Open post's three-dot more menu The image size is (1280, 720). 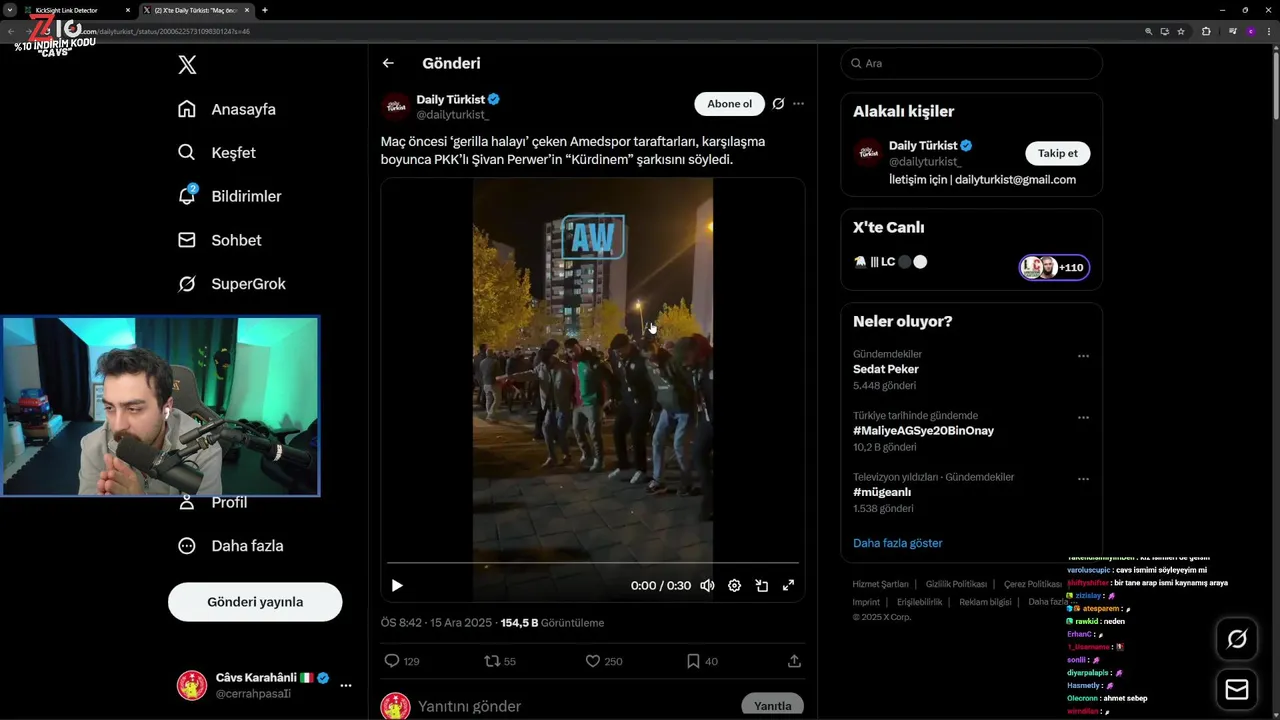(x=798, y=104)
